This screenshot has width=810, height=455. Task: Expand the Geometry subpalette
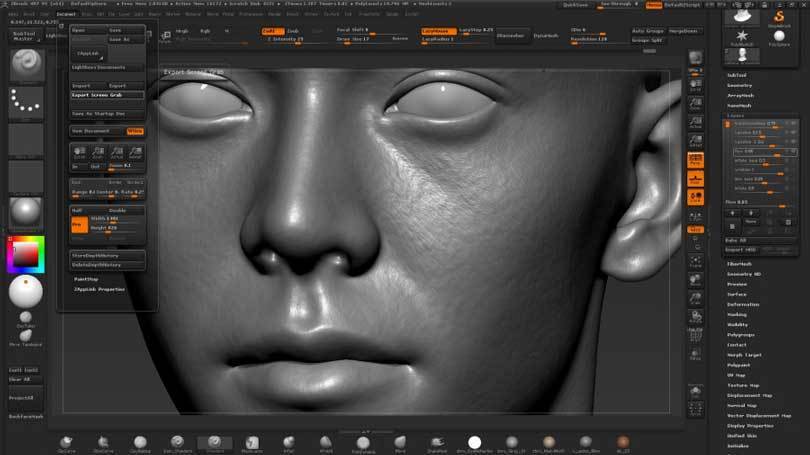coord(740,85)
